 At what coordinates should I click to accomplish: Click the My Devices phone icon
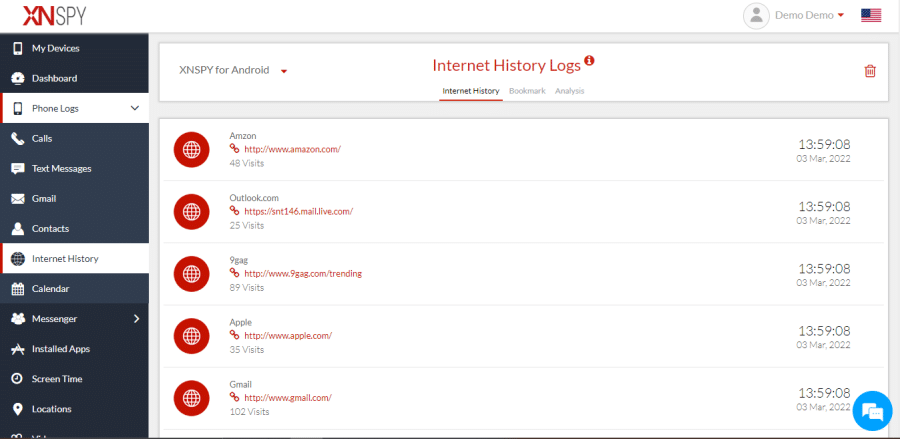[x=18, y=48]
